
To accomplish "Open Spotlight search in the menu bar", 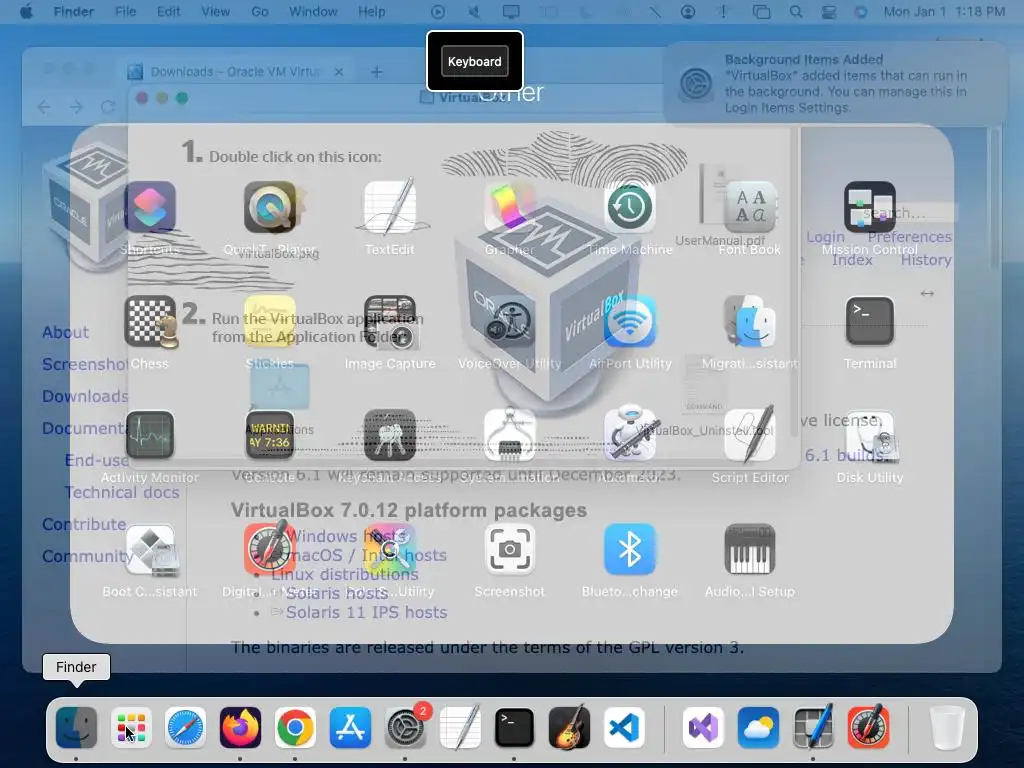I will (x=795, y=12).
